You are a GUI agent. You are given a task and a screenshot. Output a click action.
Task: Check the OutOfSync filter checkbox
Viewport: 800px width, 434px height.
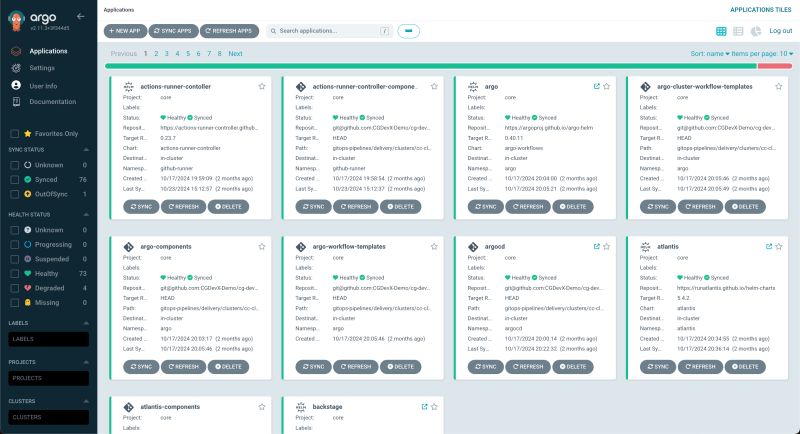14,194
